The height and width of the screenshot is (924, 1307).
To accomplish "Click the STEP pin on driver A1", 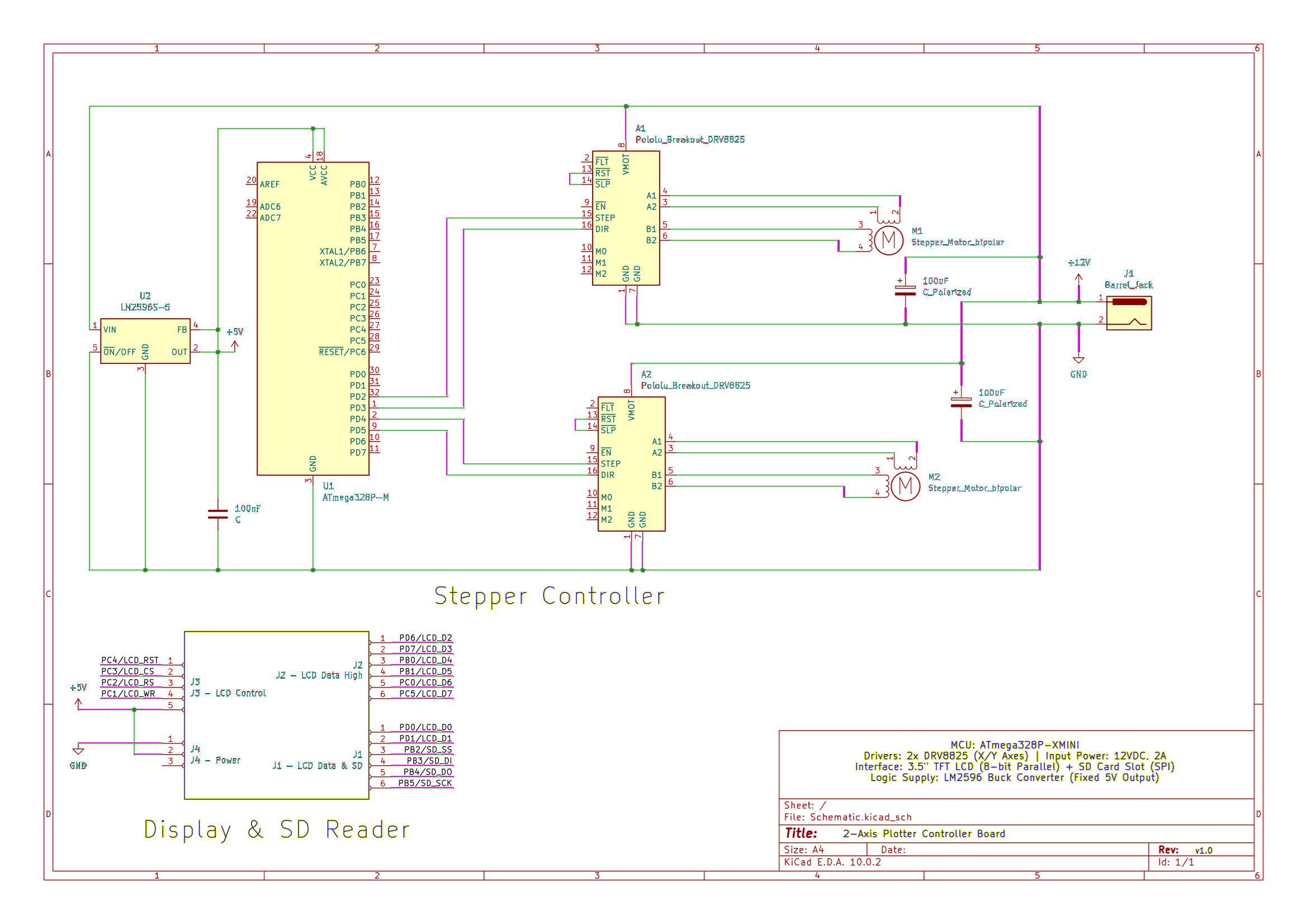I will pos(598,217).
